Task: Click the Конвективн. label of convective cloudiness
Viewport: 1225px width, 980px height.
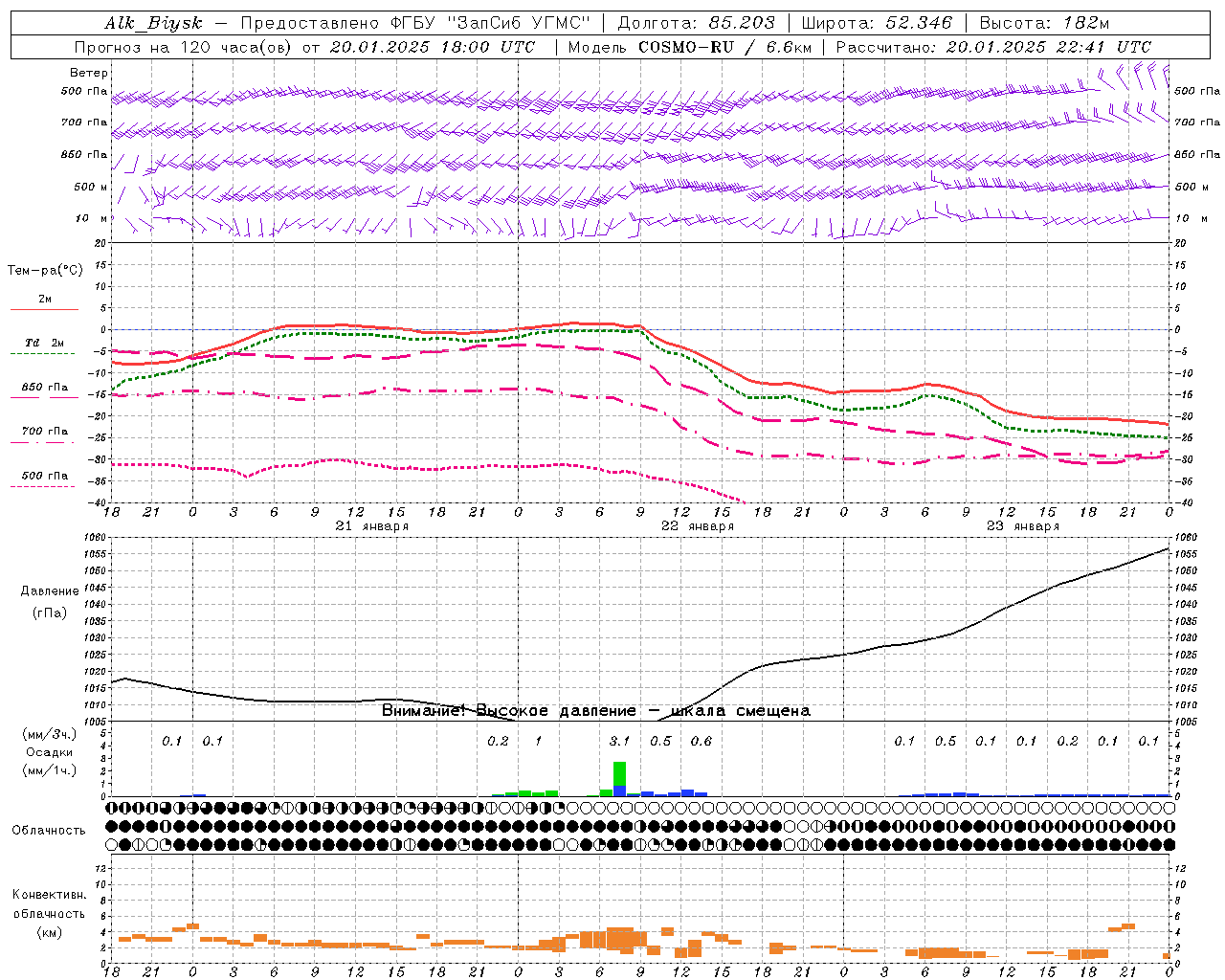Action: (x=49, y=895)
